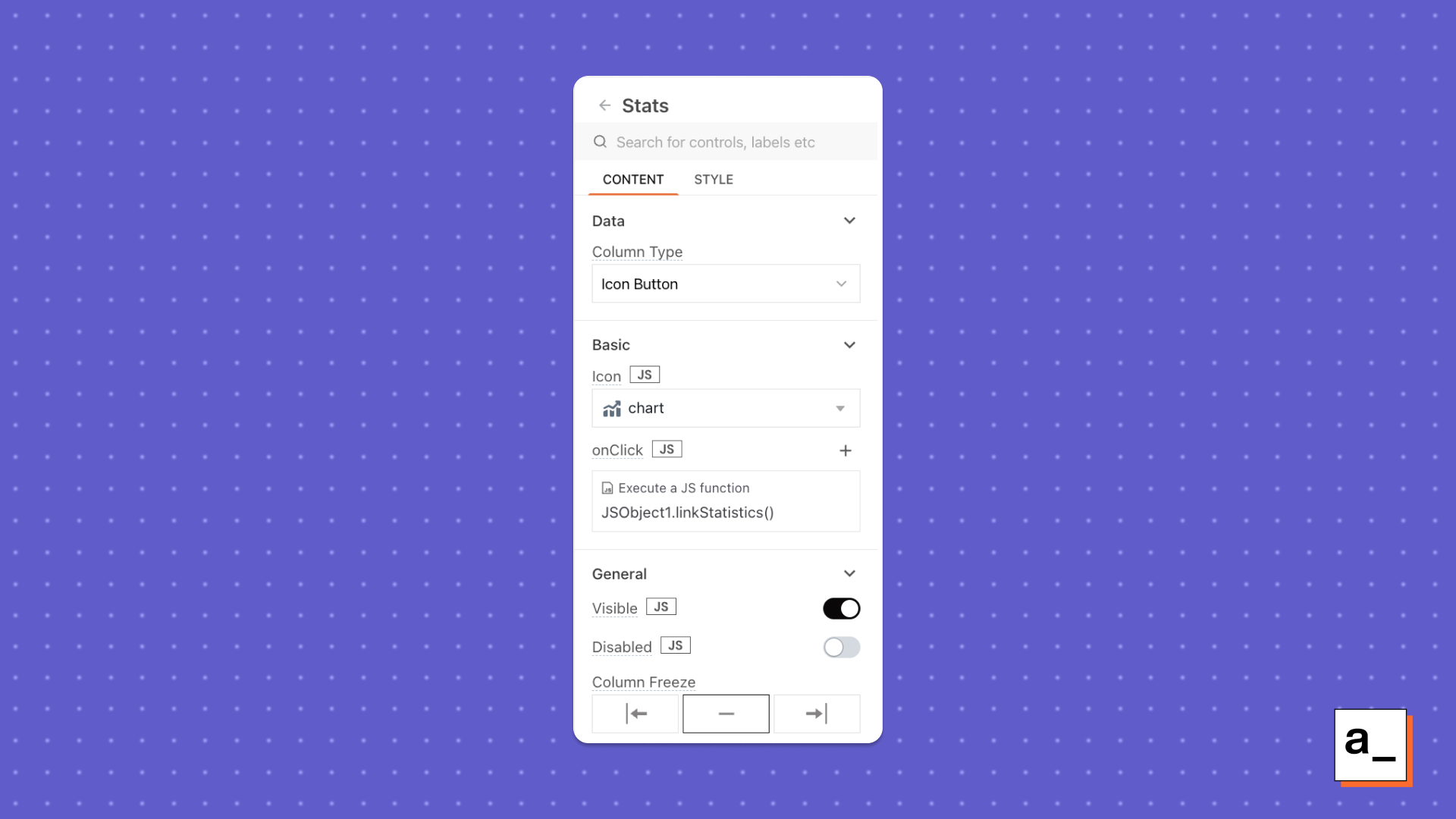1456x819 pixels.
Task: Click the JS badge next to Visible
Action: click(x=661, y=607)
